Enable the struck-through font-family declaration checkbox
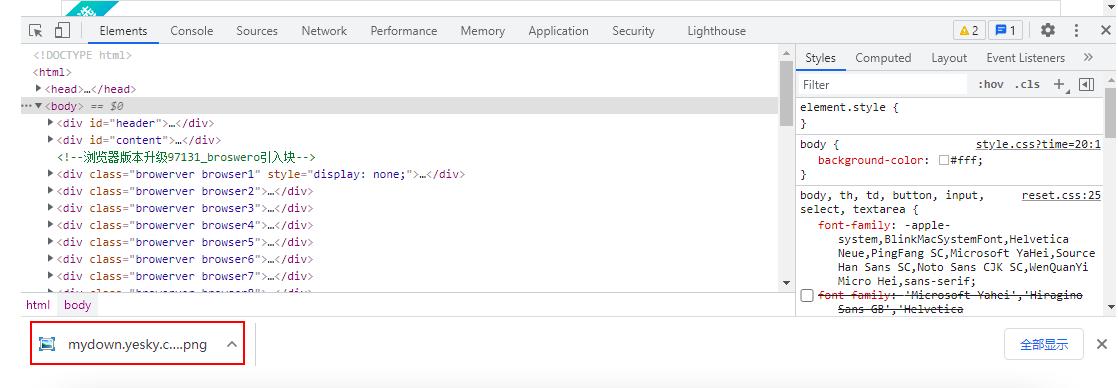Screen dimensions: 1118x388 coord(807,295)
